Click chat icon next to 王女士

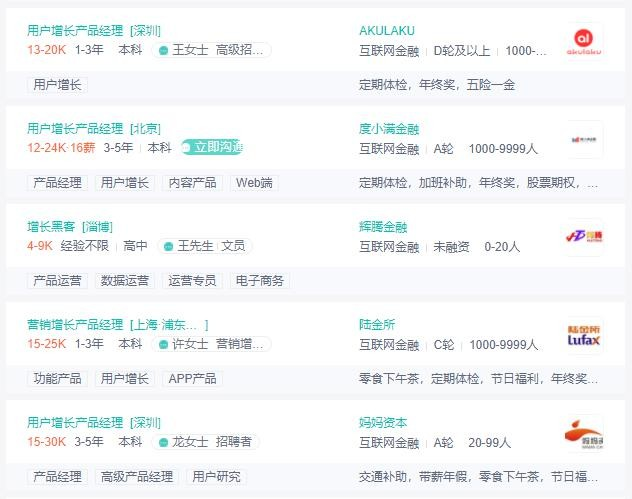point(163,49)
